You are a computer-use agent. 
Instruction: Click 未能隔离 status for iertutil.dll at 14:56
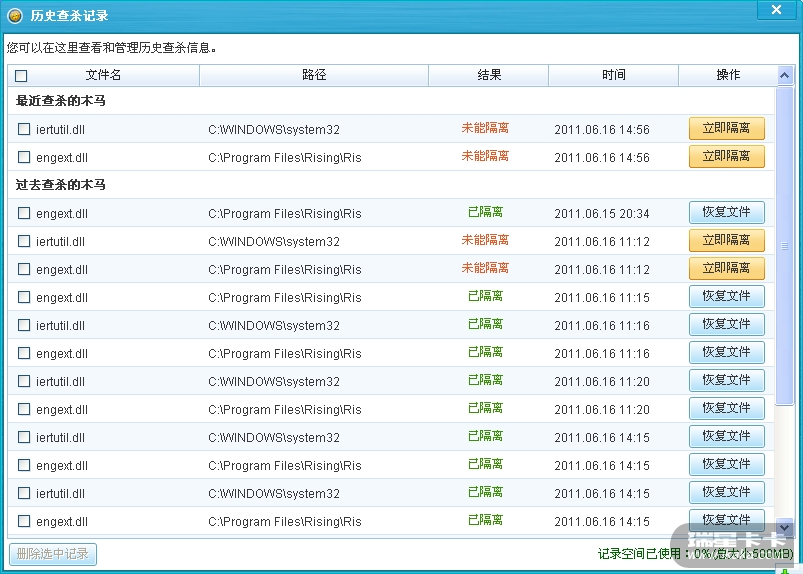(x=485, y=128)
